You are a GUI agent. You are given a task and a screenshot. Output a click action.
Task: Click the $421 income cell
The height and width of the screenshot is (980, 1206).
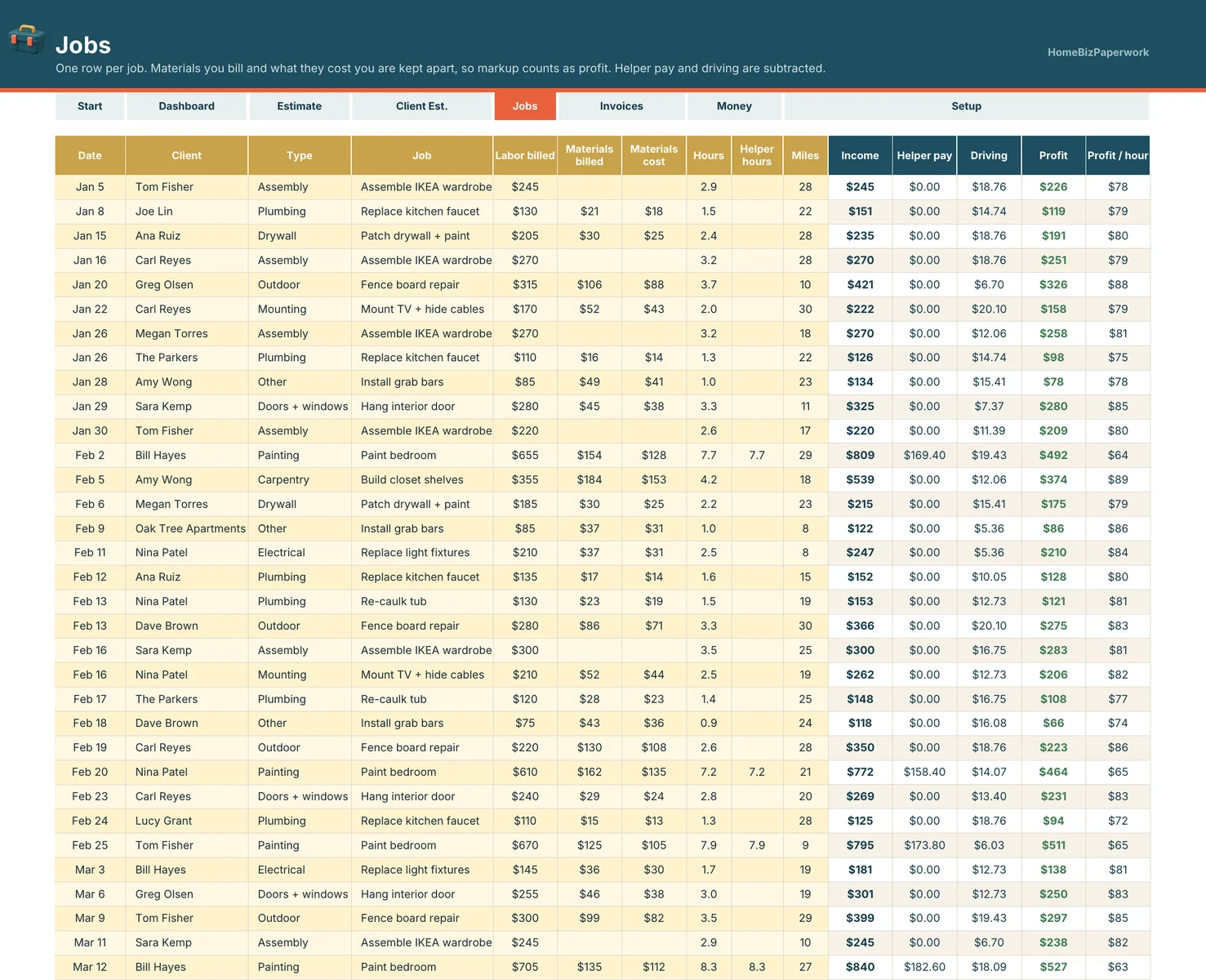point(861,284)
